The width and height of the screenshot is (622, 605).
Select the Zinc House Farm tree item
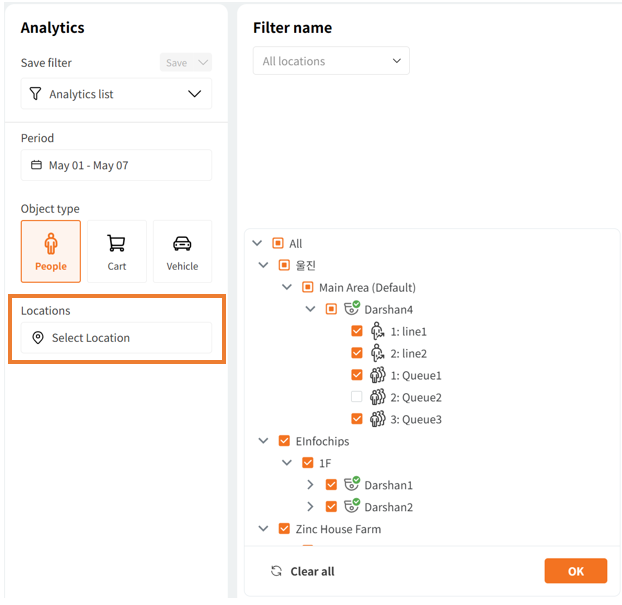[x=338, y=529]
